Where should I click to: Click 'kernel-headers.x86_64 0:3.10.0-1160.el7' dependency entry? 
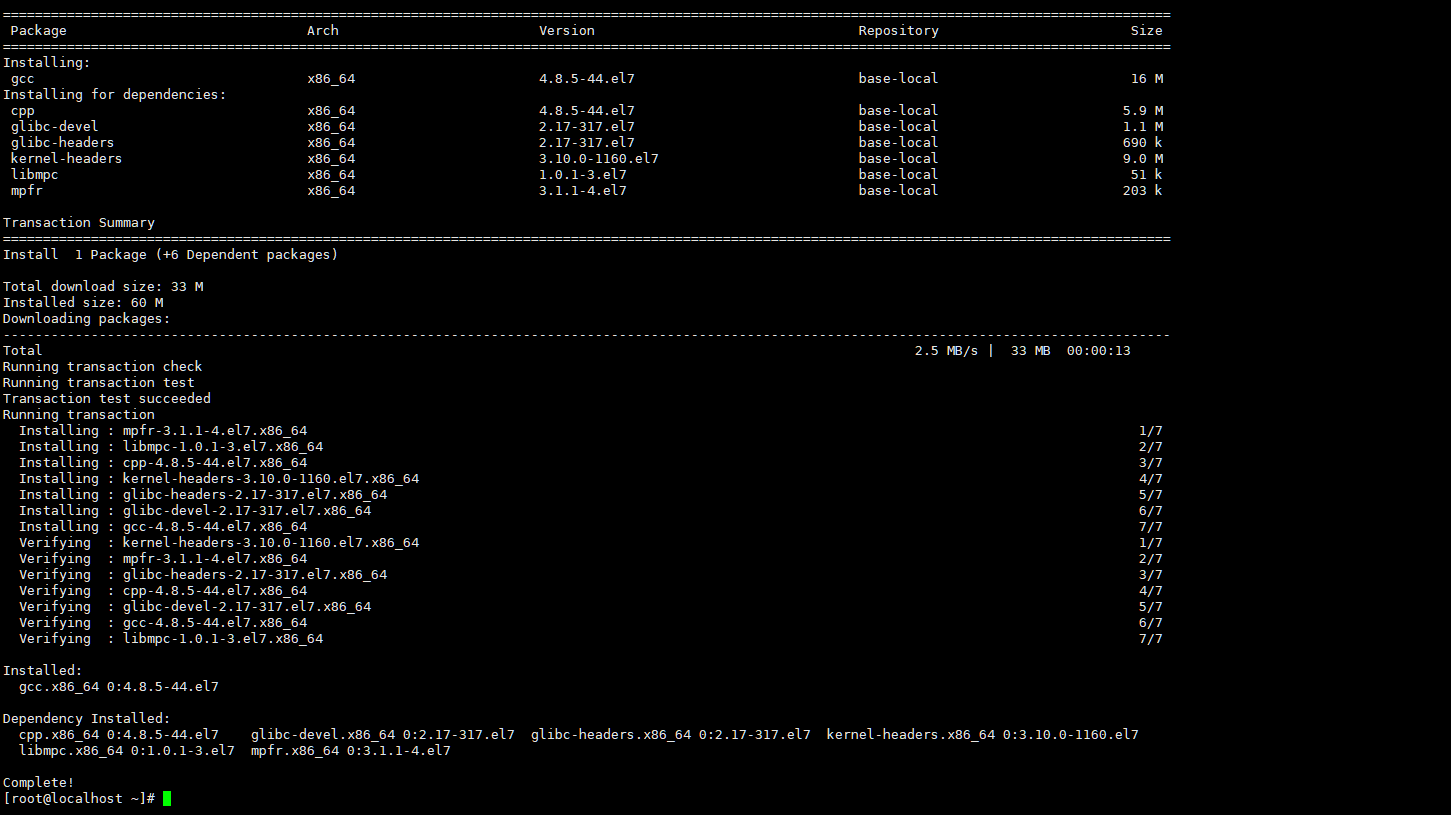point(983,734)
